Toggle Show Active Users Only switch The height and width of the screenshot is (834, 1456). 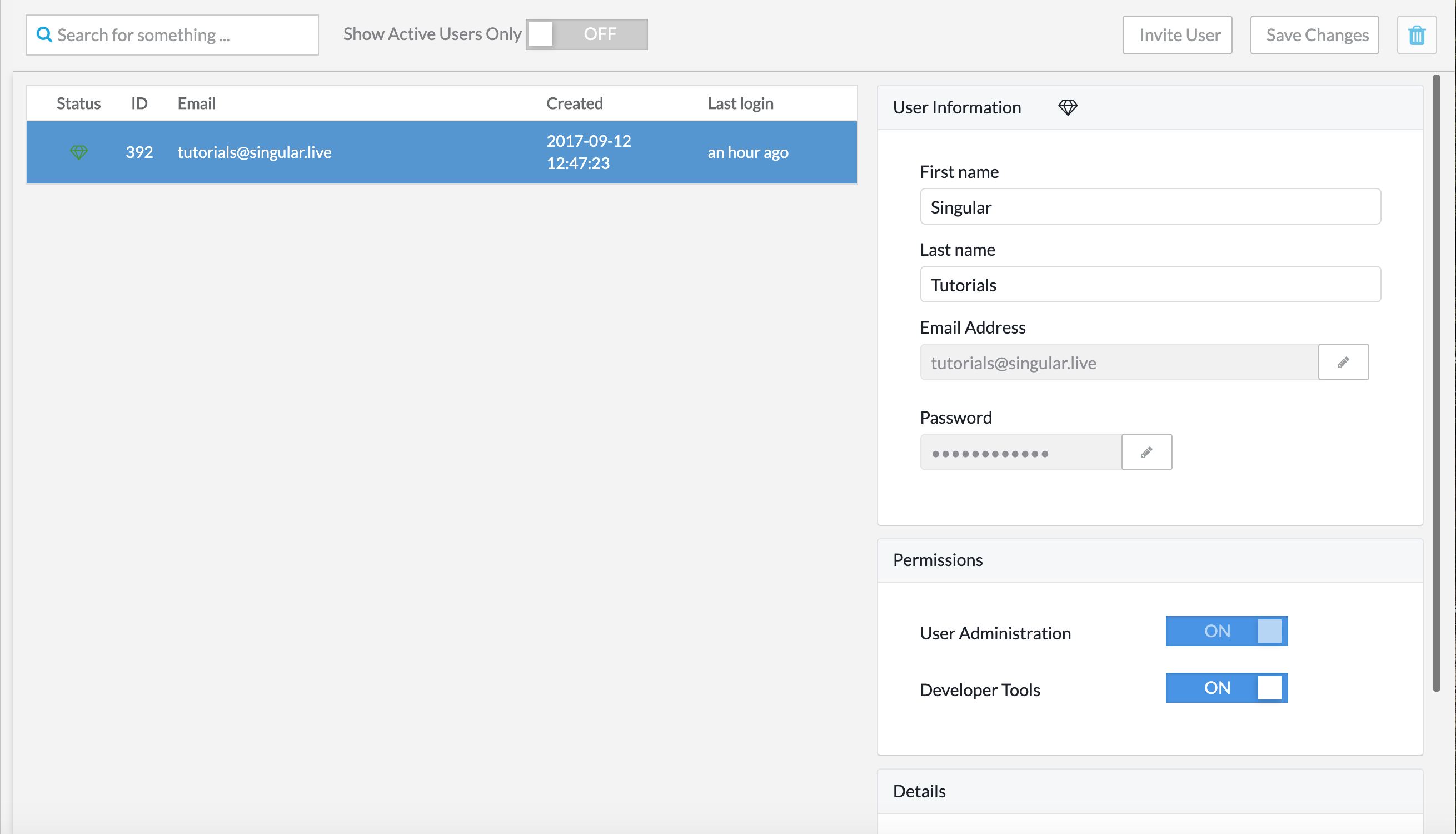(x=587, y=34)
